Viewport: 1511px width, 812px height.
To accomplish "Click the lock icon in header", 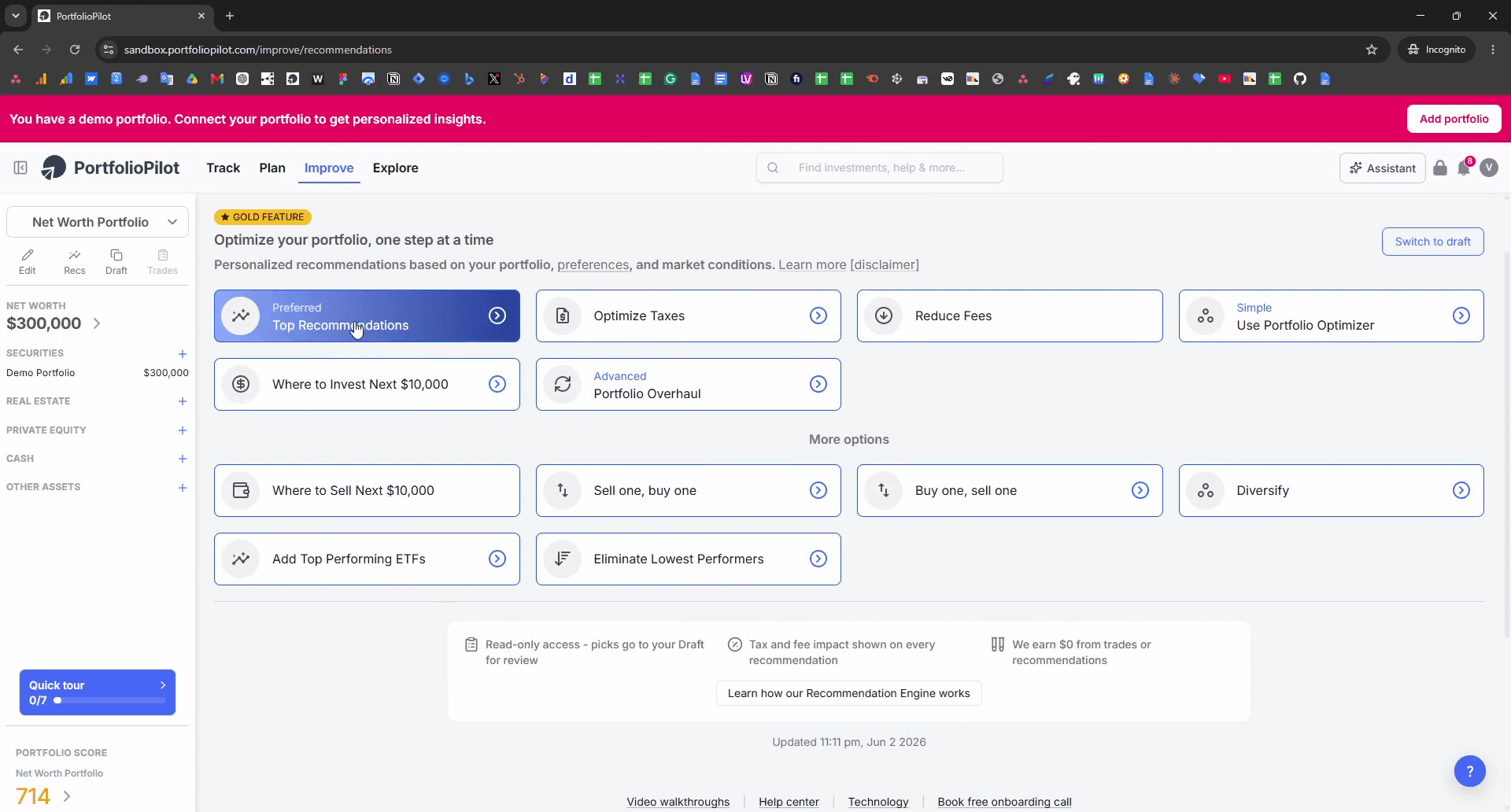I will coord(1440,168).
